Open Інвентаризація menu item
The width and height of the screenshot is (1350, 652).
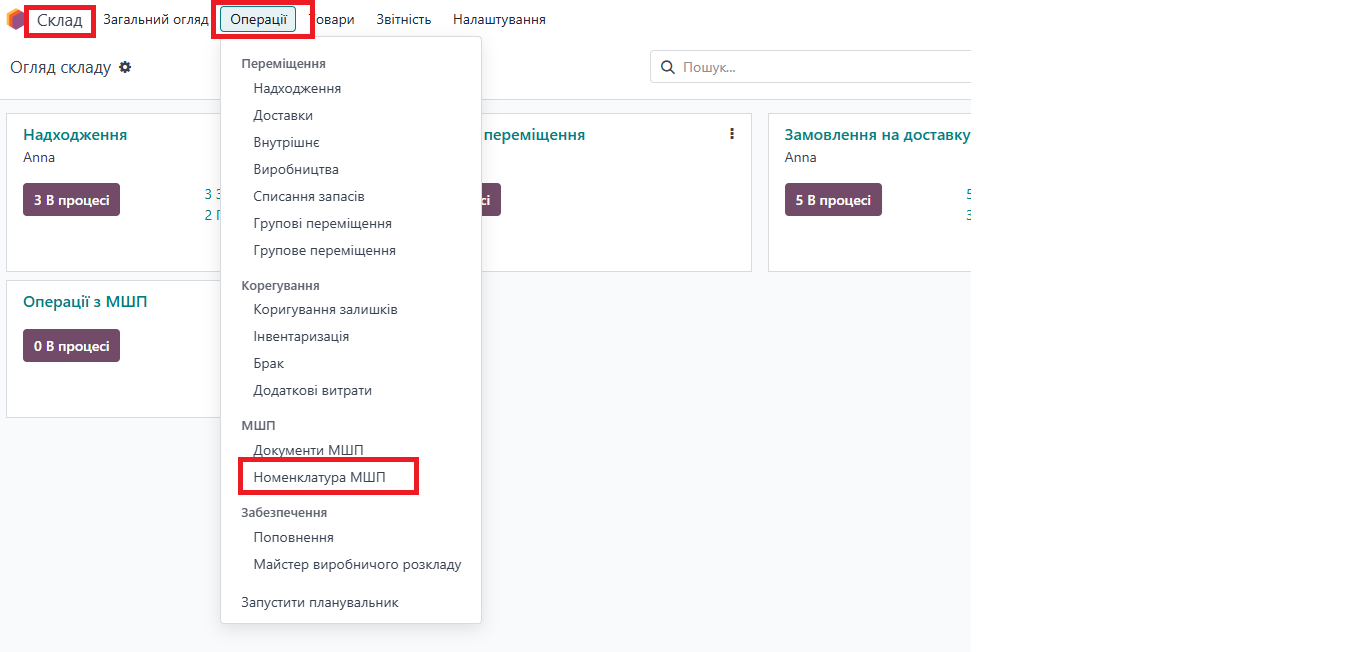[x=301, y=337]
